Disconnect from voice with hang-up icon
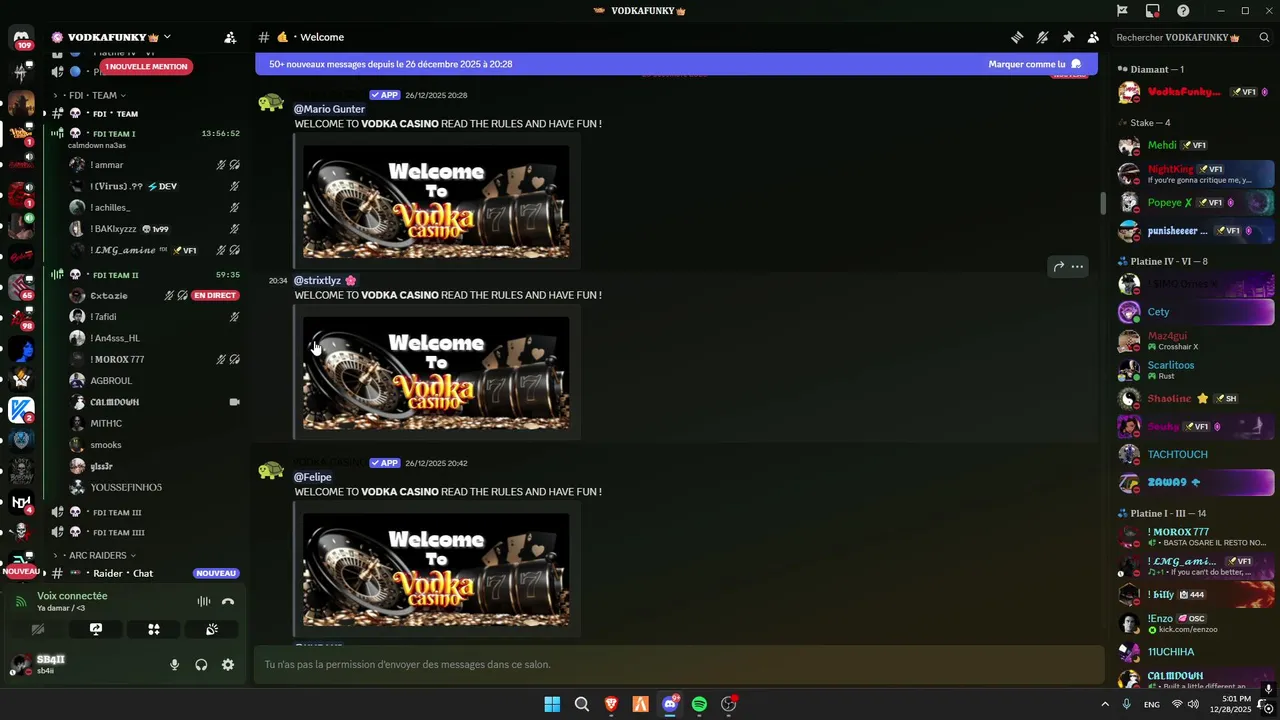Image resolution: width=1280 pixels, height=720 pixels. click(228, 601)
